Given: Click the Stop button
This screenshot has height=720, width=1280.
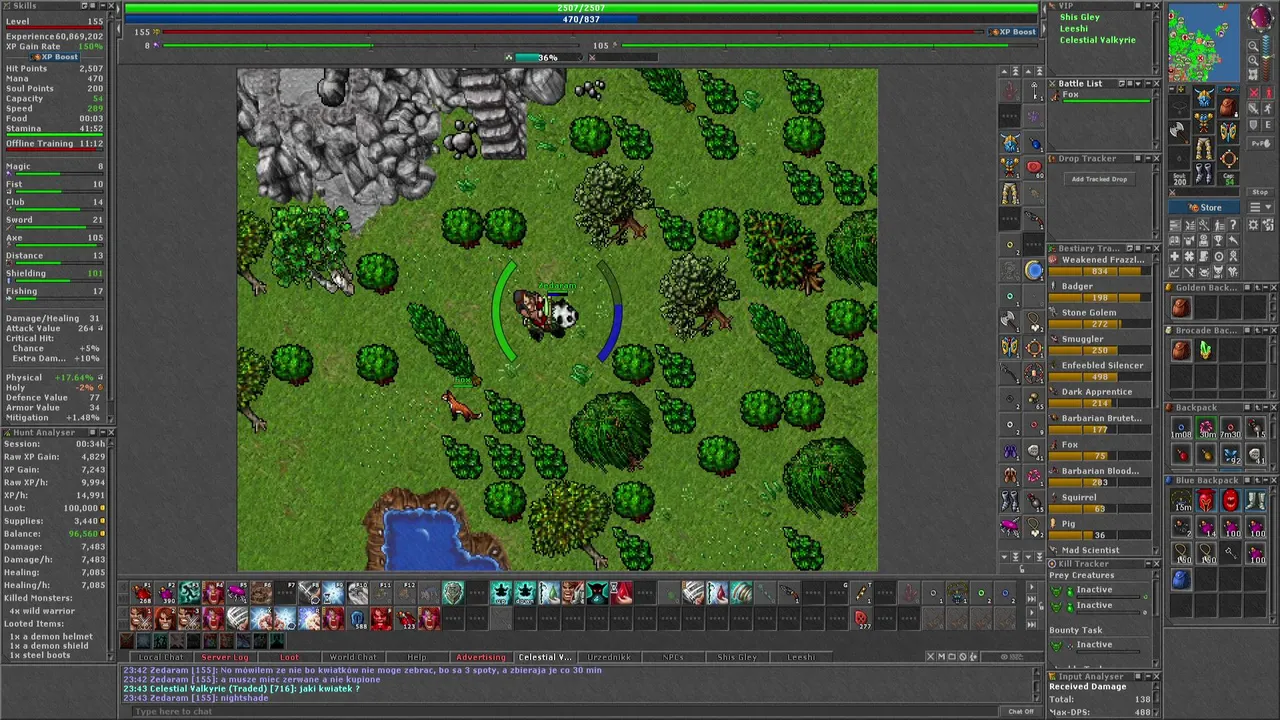Looking at the screenshot, I should point(1260,192).
